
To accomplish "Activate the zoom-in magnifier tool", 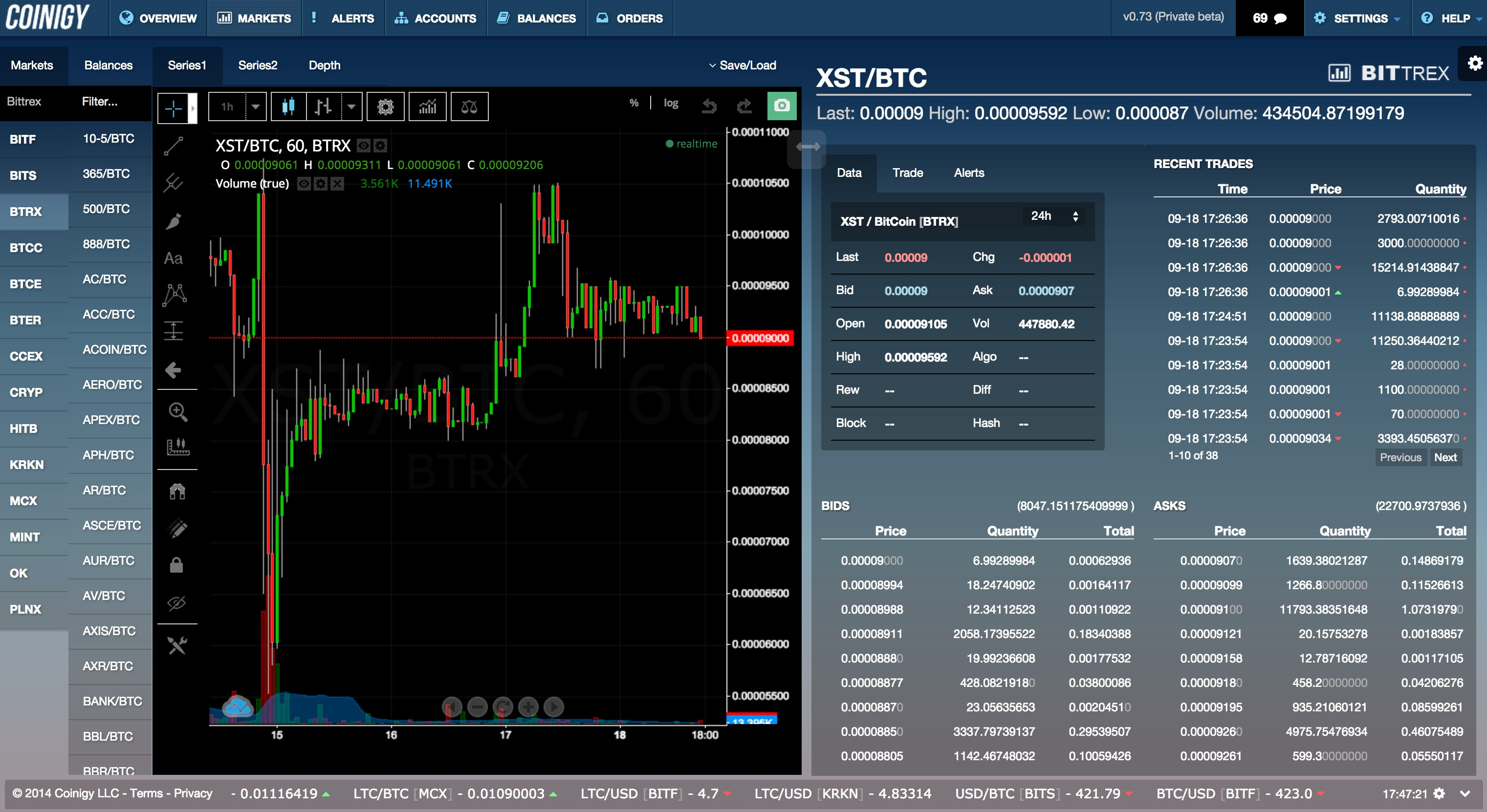I will [177, 411].
